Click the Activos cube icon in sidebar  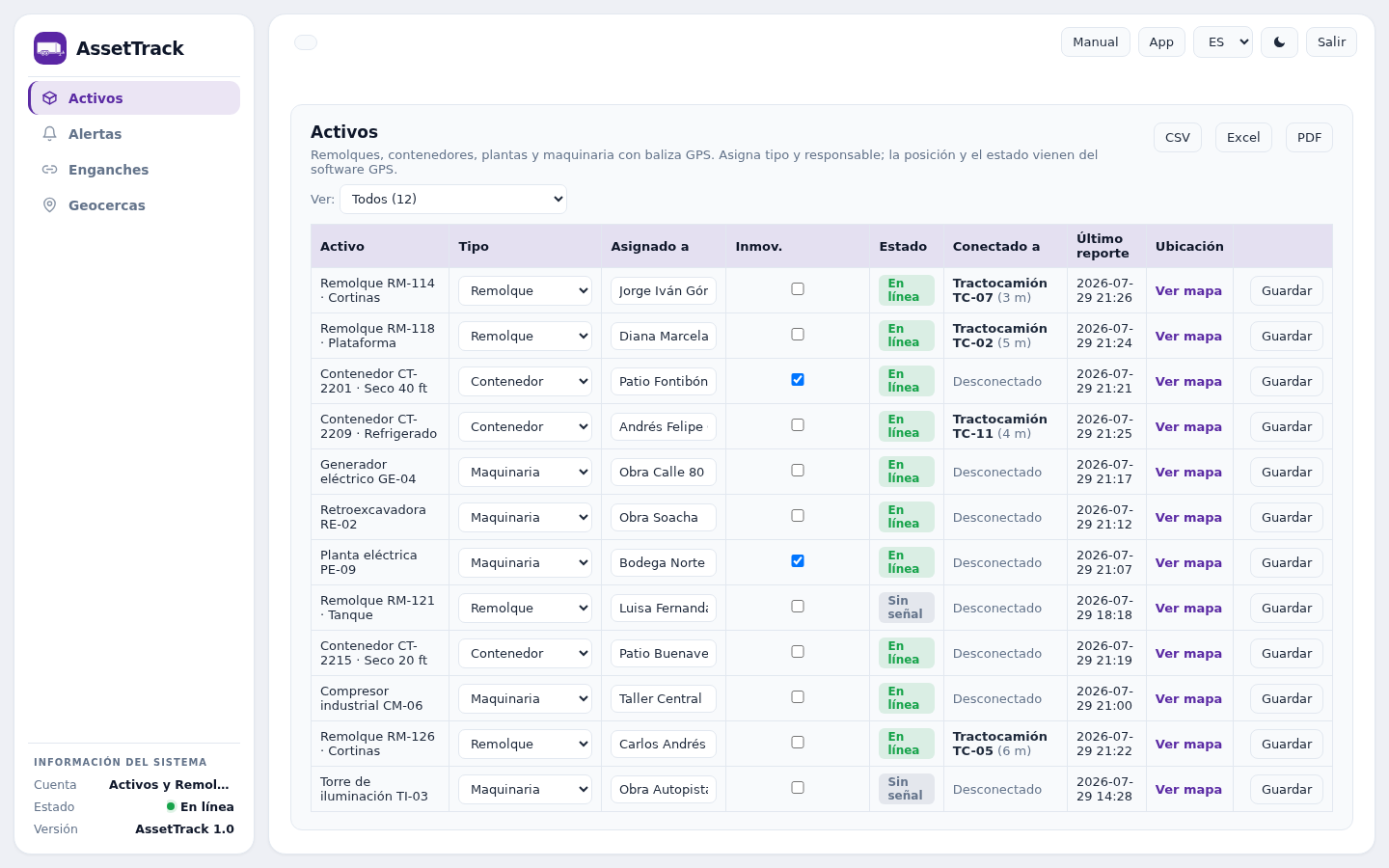coord(50,98)
